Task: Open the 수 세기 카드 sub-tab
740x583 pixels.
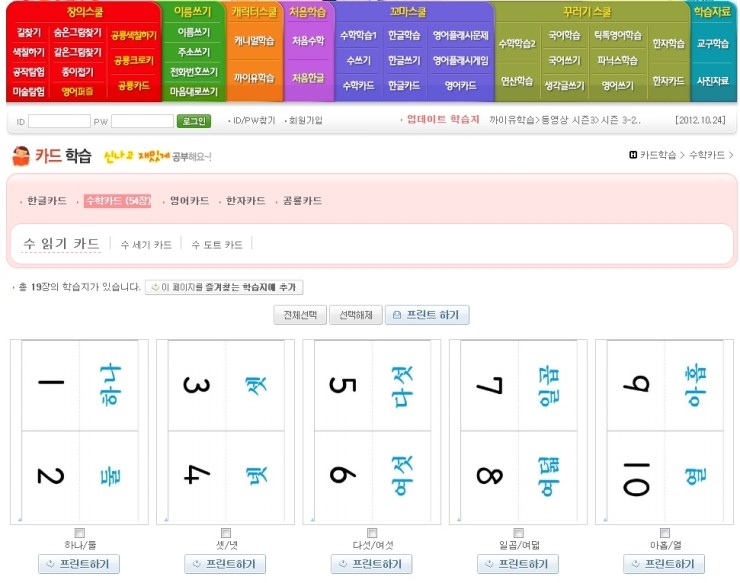Action: [x=145, y=244]
